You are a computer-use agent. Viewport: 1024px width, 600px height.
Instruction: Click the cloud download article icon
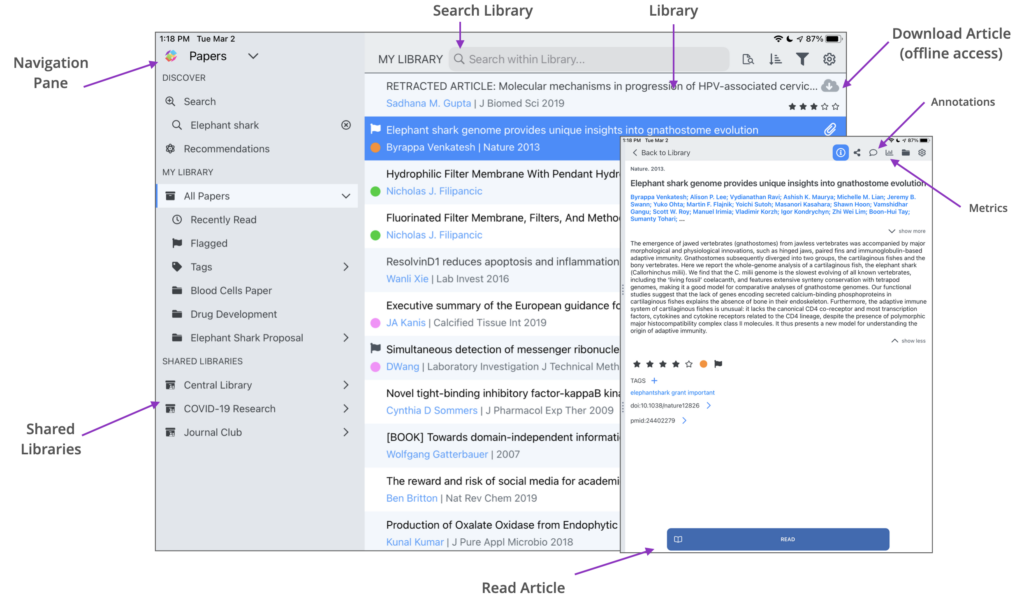click(x=830, y=87)
